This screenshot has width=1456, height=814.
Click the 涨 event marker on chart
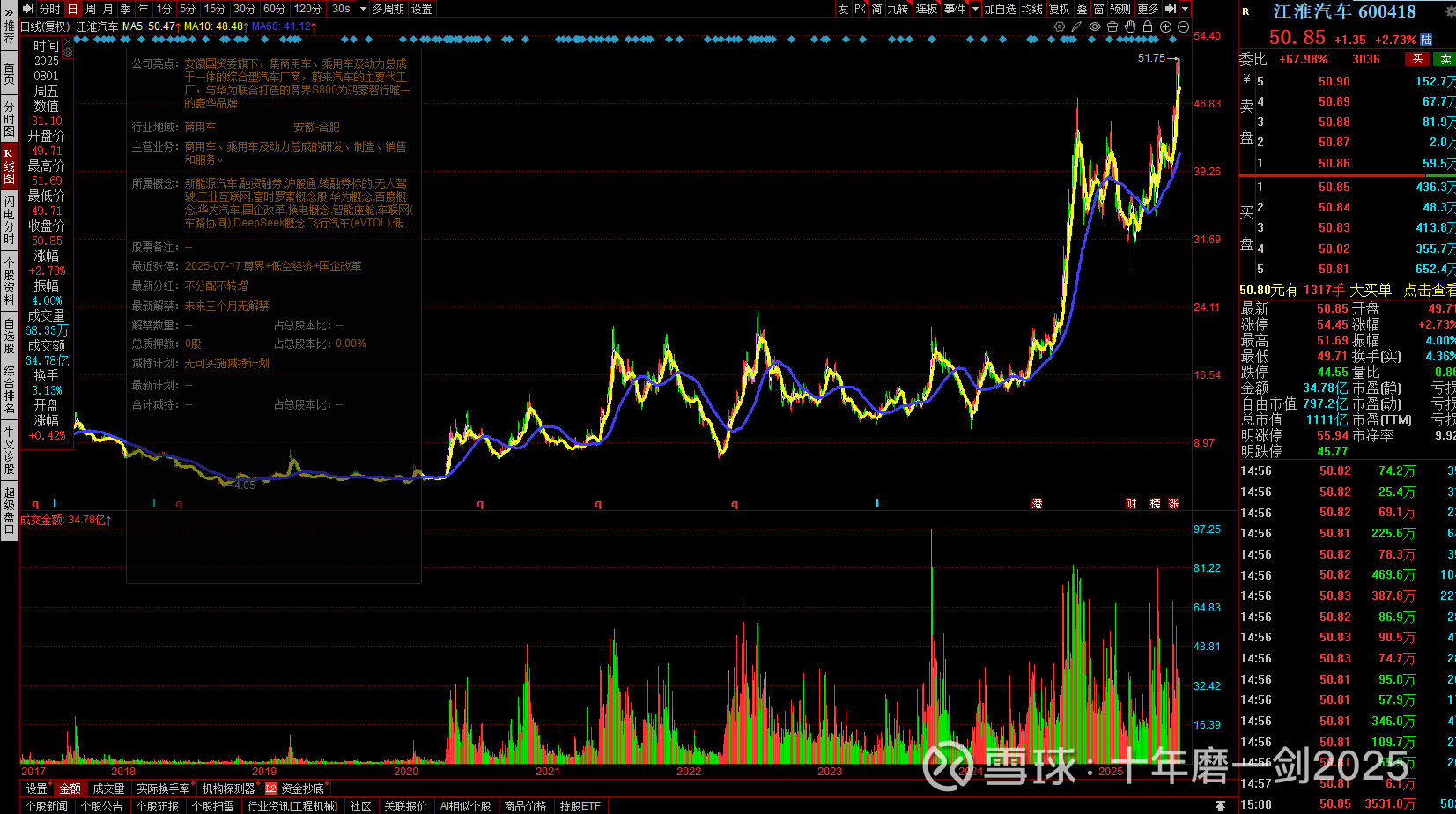(x=1173, y=504)
